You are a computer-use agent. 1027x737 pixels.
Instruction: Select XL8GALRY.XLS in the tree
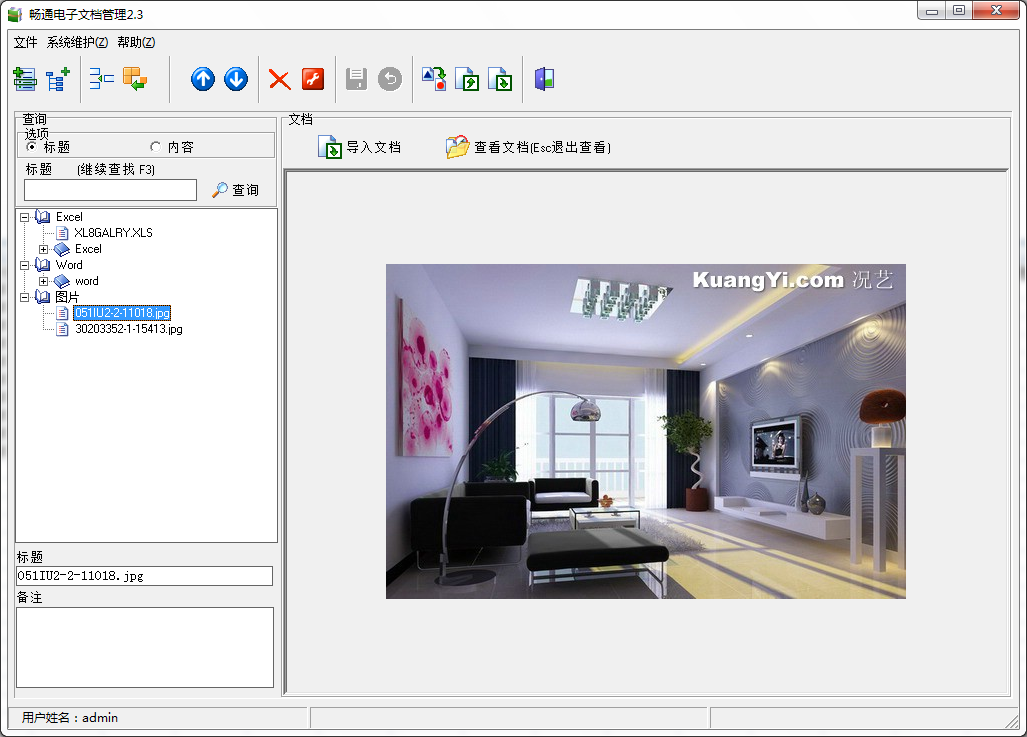tap(113, 233)
